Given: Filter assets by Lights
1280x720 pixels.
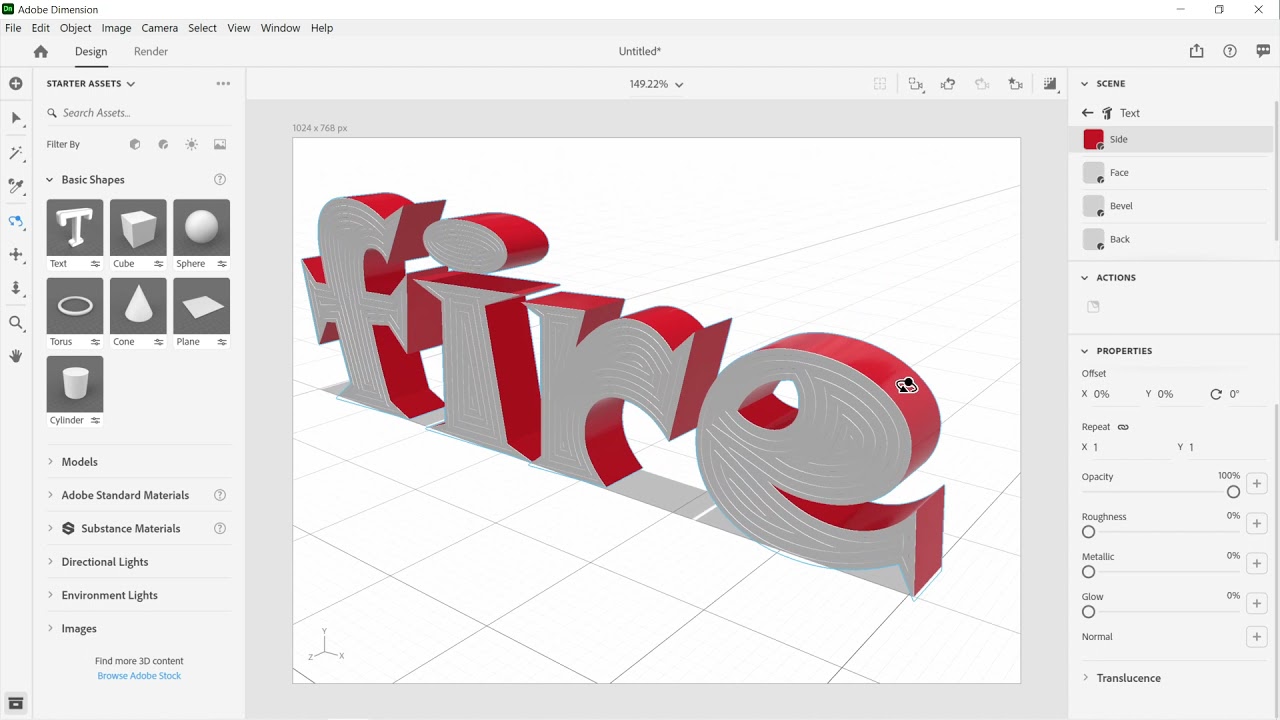Looking at the screenshot, I should pyautogui.click(x=192, y=144).
